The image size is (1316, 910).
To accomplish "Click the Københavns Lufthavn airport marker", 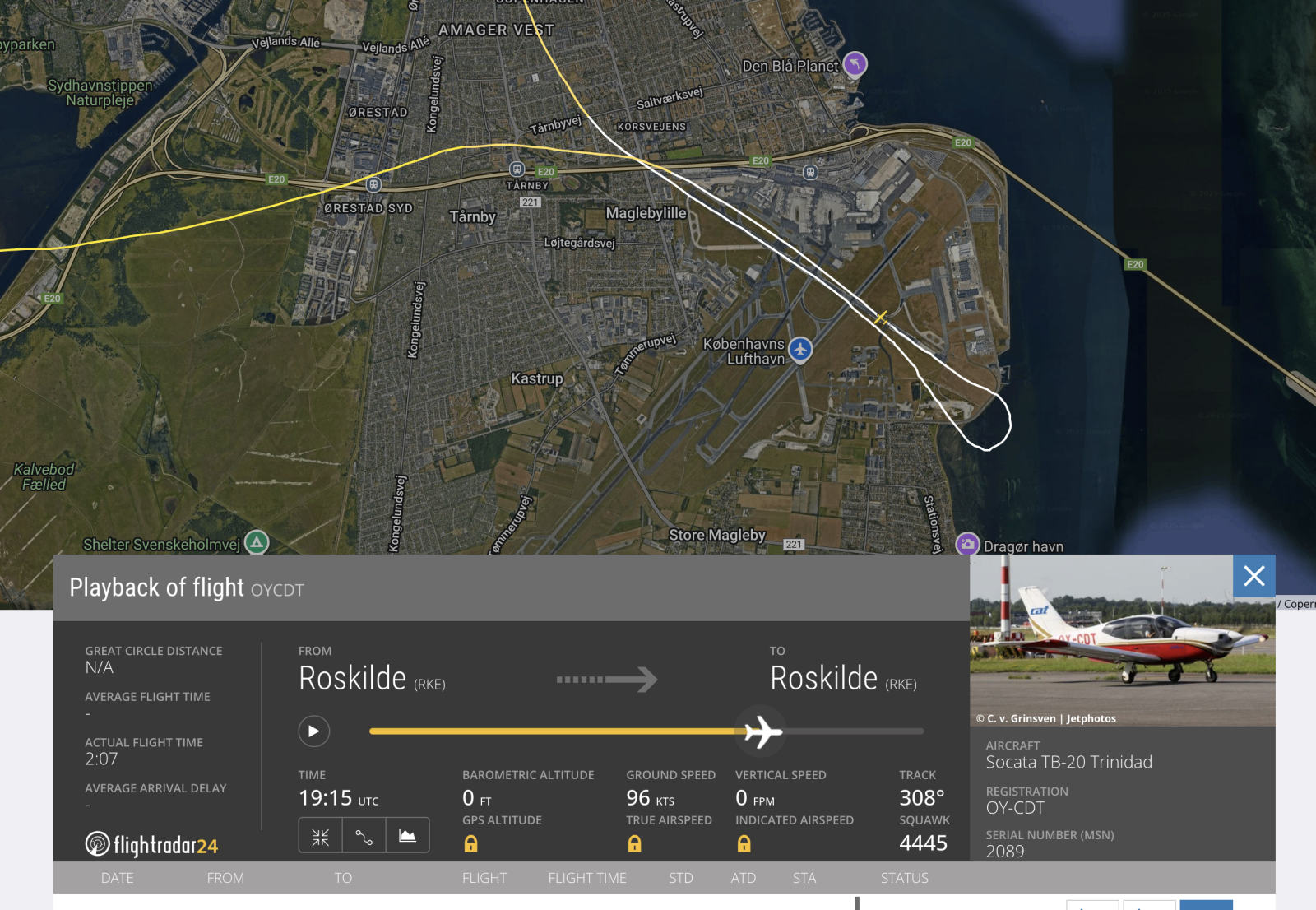I will tap(800, 350).
